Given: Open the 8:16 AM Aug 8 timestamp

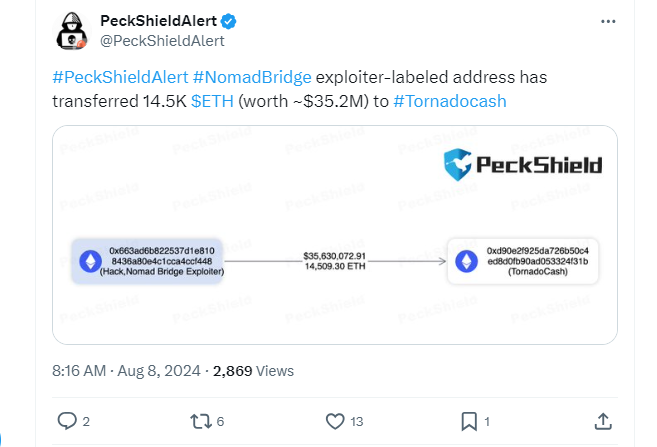Looking at the screenshot, I should 125,371.
